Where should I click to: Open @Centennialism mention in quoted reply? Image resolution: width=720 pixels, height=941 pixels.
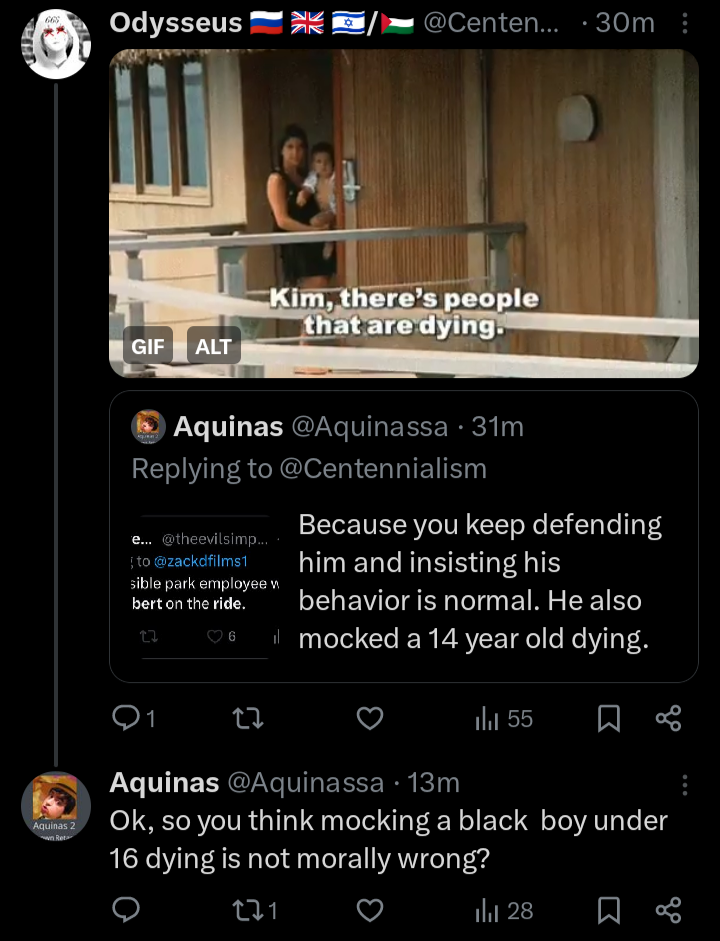tap(383, 469)
